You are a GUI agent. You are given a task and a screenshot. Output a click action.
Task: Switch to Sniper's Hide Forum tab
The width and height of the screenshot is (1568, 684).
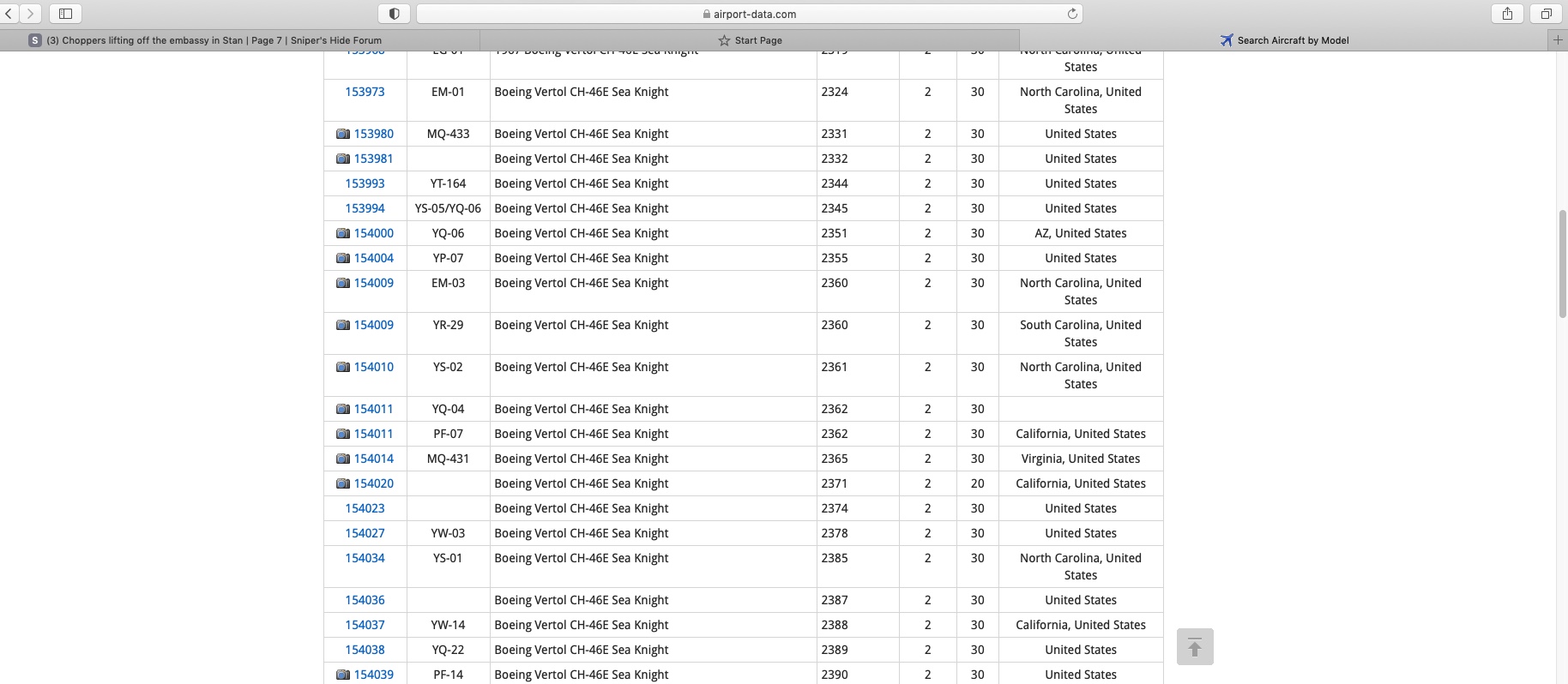(x=240, y=39)
